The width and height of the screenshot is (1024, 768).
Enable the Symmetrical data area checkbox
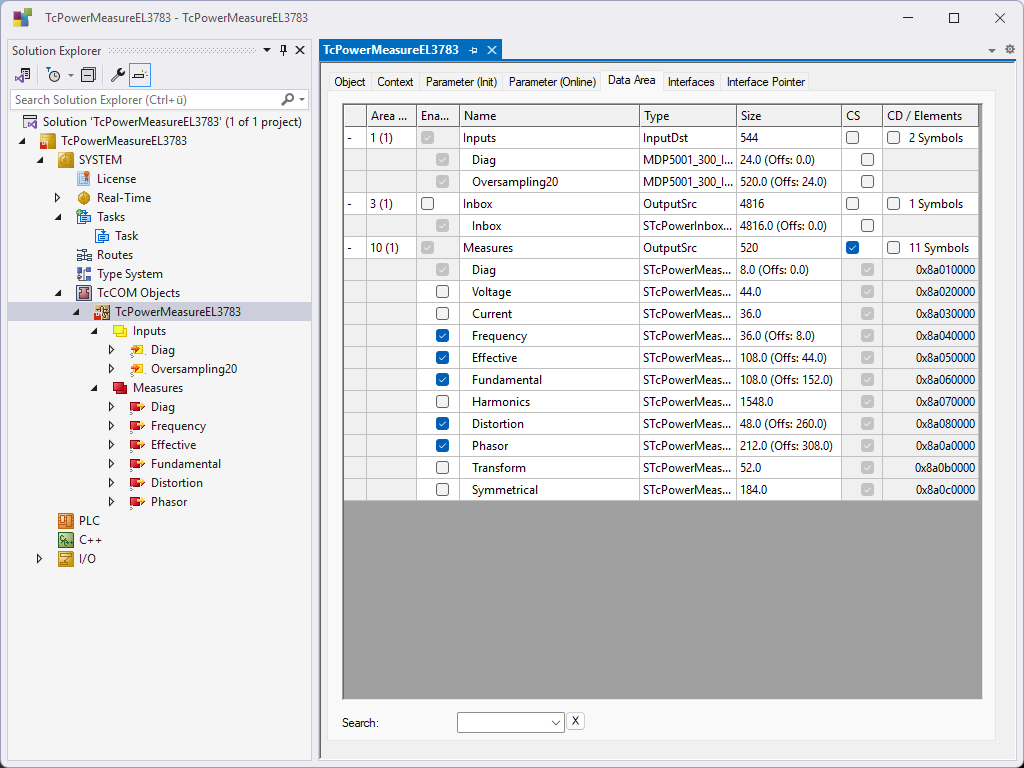coord(442,490)
